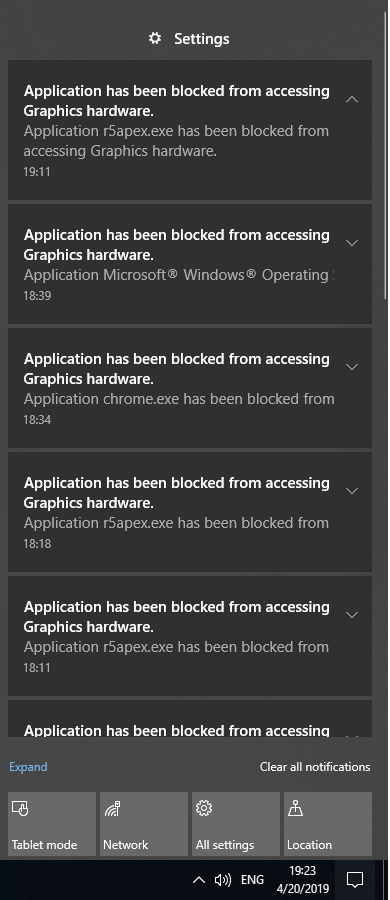
Task: Toggle Tablet mode quick action
Action: 52,824
